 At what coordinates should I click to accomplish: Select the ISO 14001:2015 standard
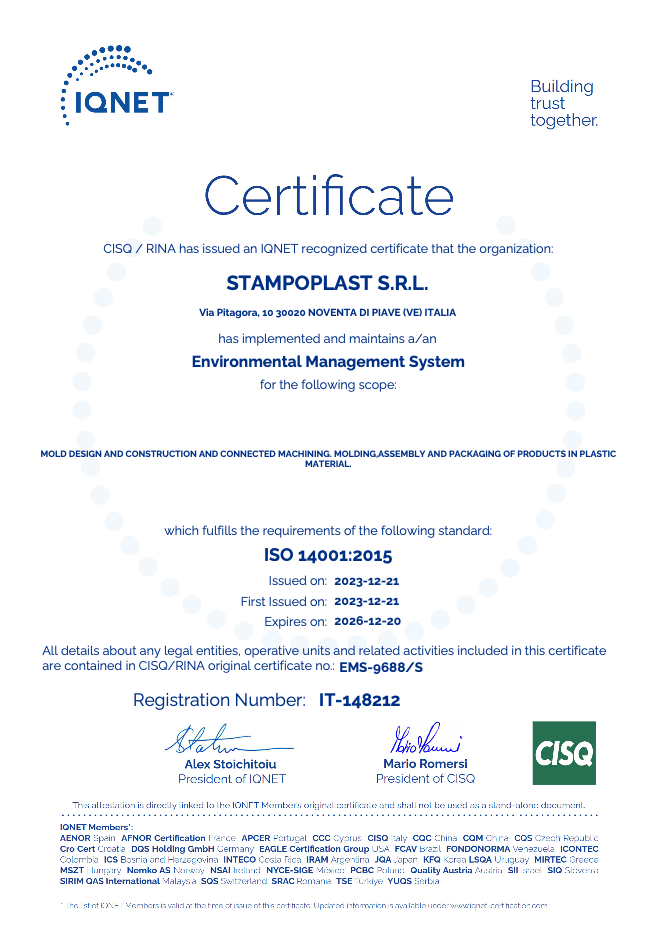pyautogui.click(x=328, y=555)
